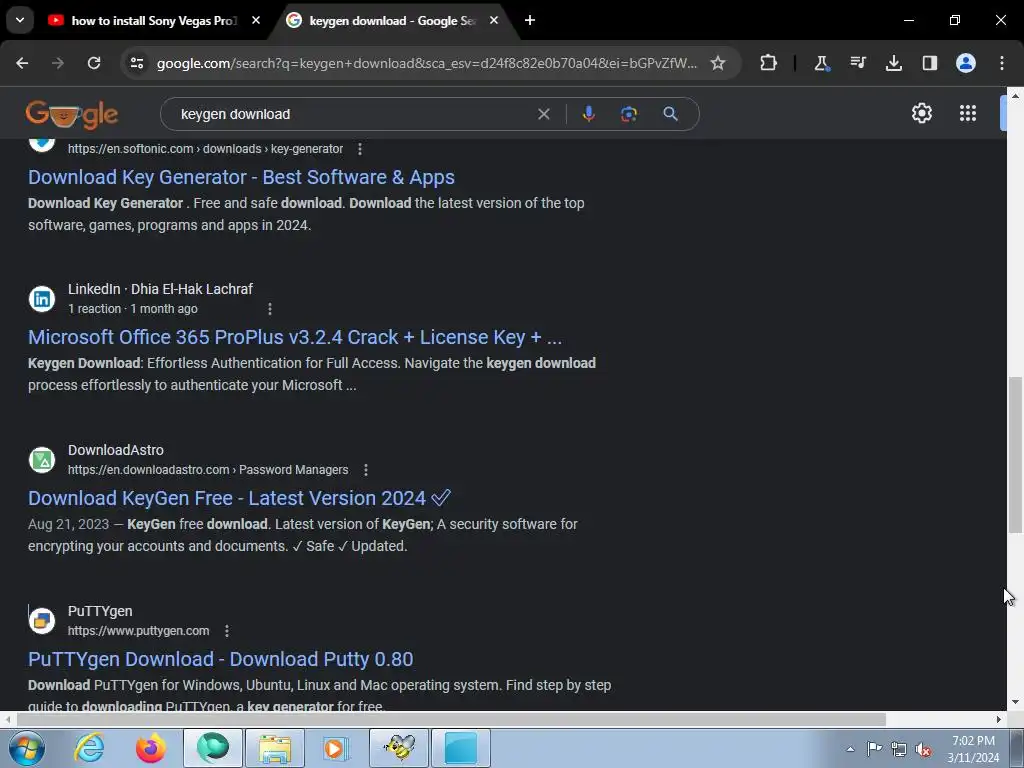Viewport: 1024px width, 768px height.
Task: Click the en.downloadastro.com Password Managers URL
Action: point(208,470)
